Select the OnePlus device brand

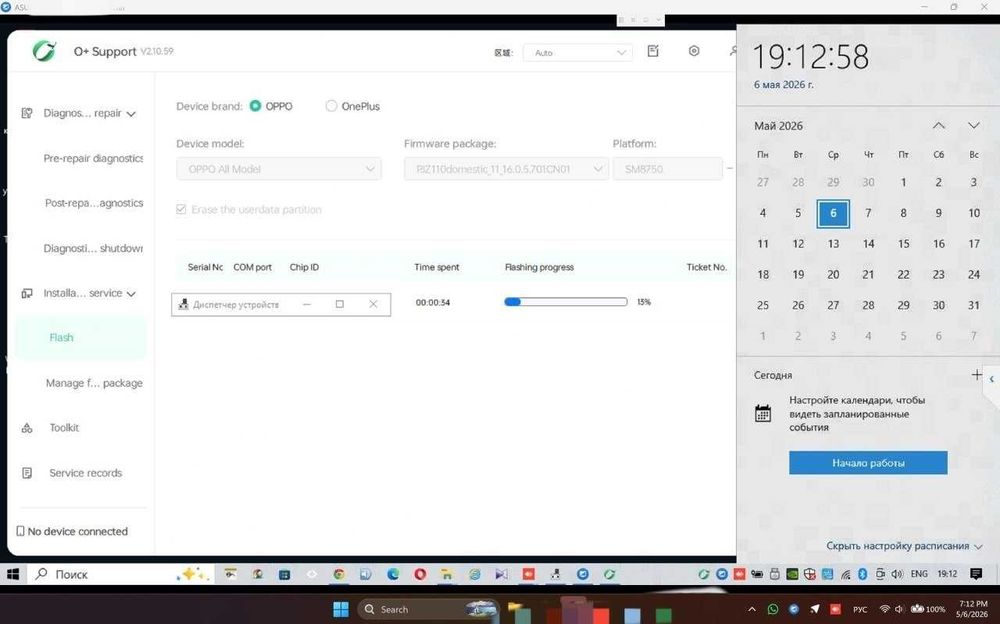click(x=331, y=106)
